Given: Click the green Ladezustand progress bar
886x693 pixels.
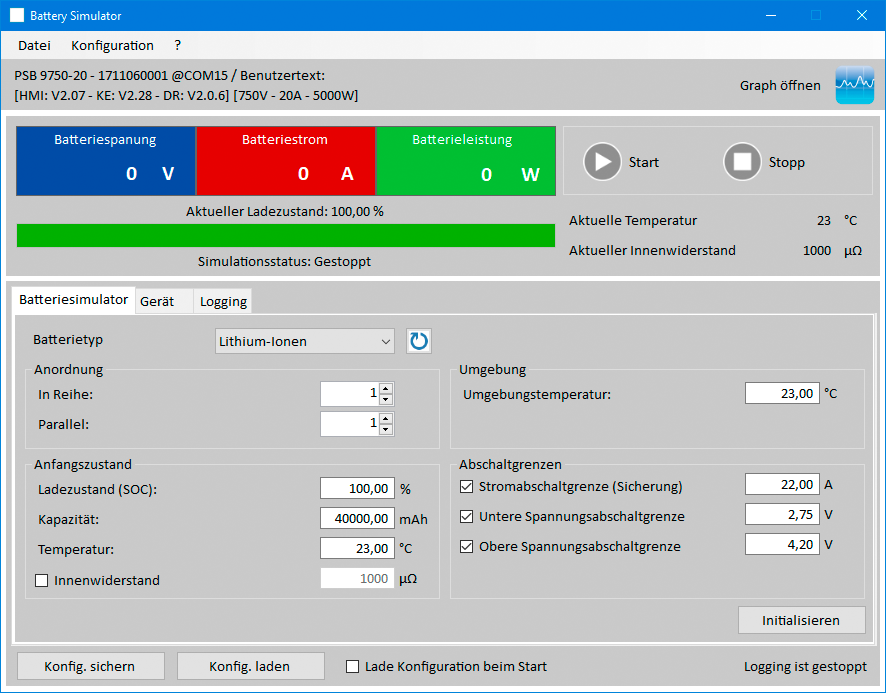Looking at the screenshot, I should 285,235.
